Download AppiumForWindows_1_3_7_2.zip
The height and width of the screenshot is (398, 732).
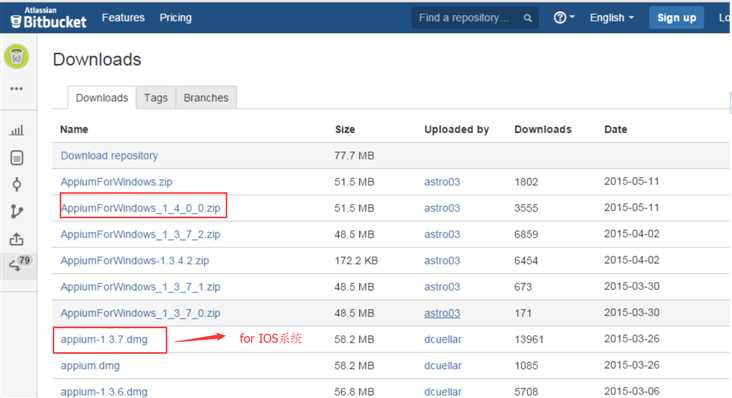(141, 234)
